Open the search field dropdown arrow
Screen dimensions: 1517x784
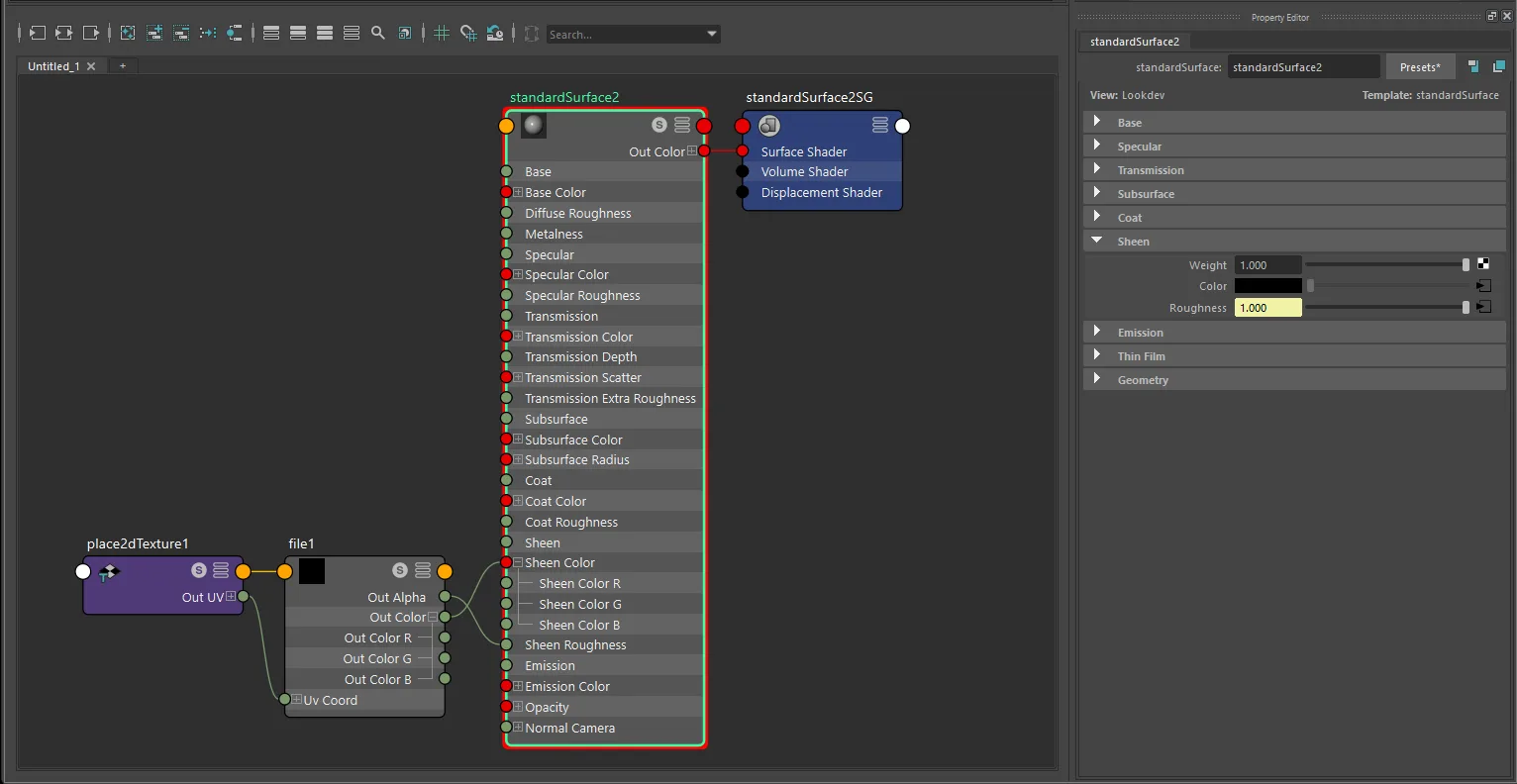click(711, 34)
